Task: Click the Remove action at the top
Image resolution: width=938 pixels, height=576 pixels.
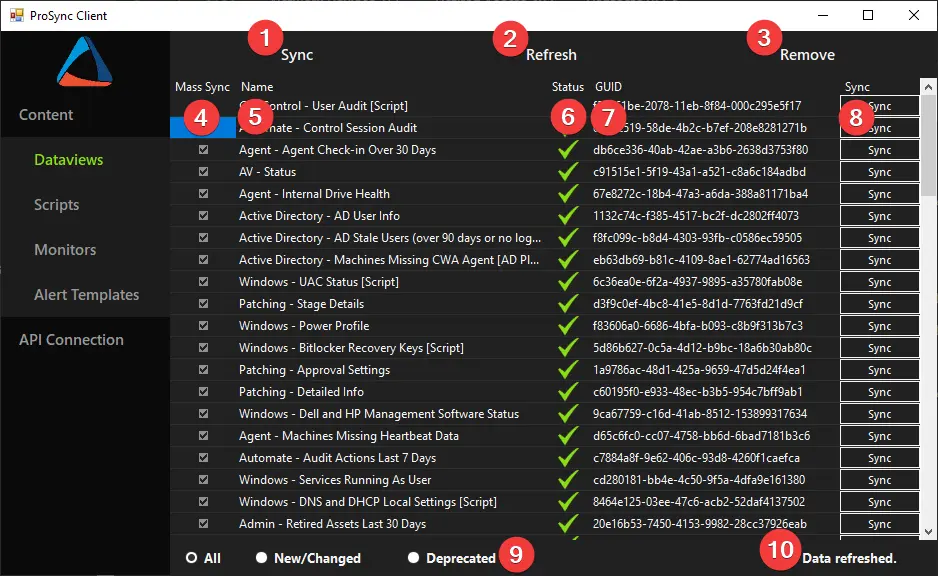Action: [x=808, y=54]
